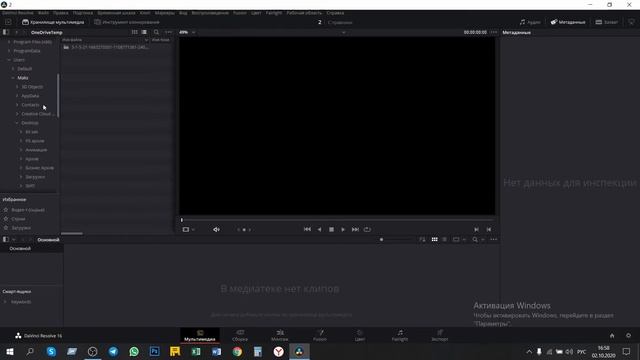Toggle loop playback icon

tap(367, 229)
